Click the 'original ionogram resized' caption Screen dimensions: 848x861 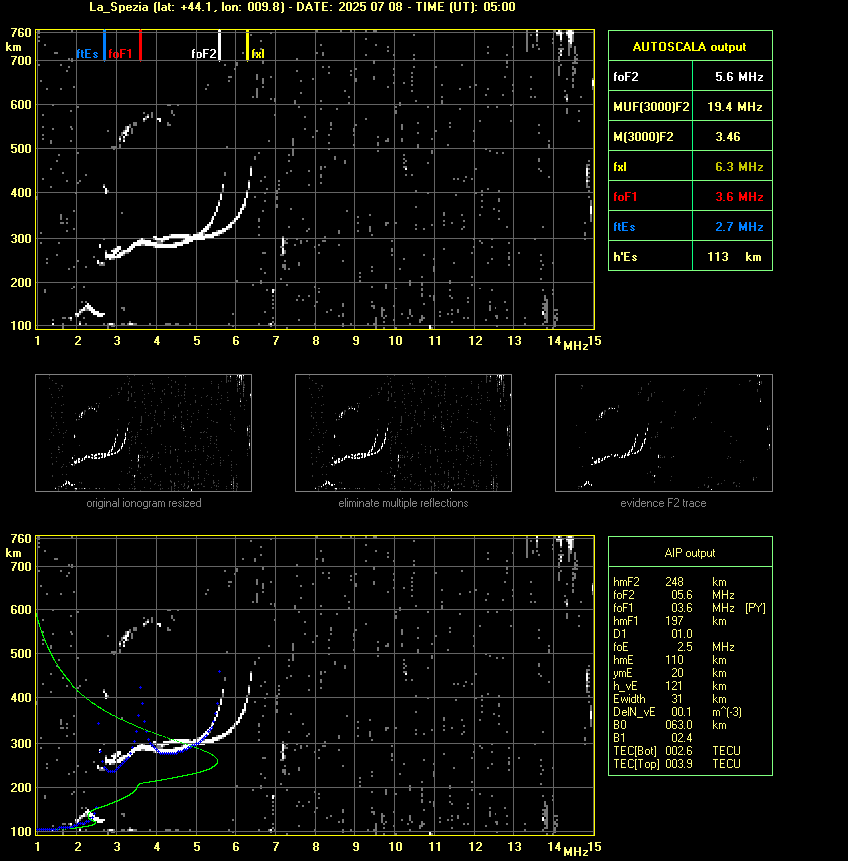click(x=144, y=503)
